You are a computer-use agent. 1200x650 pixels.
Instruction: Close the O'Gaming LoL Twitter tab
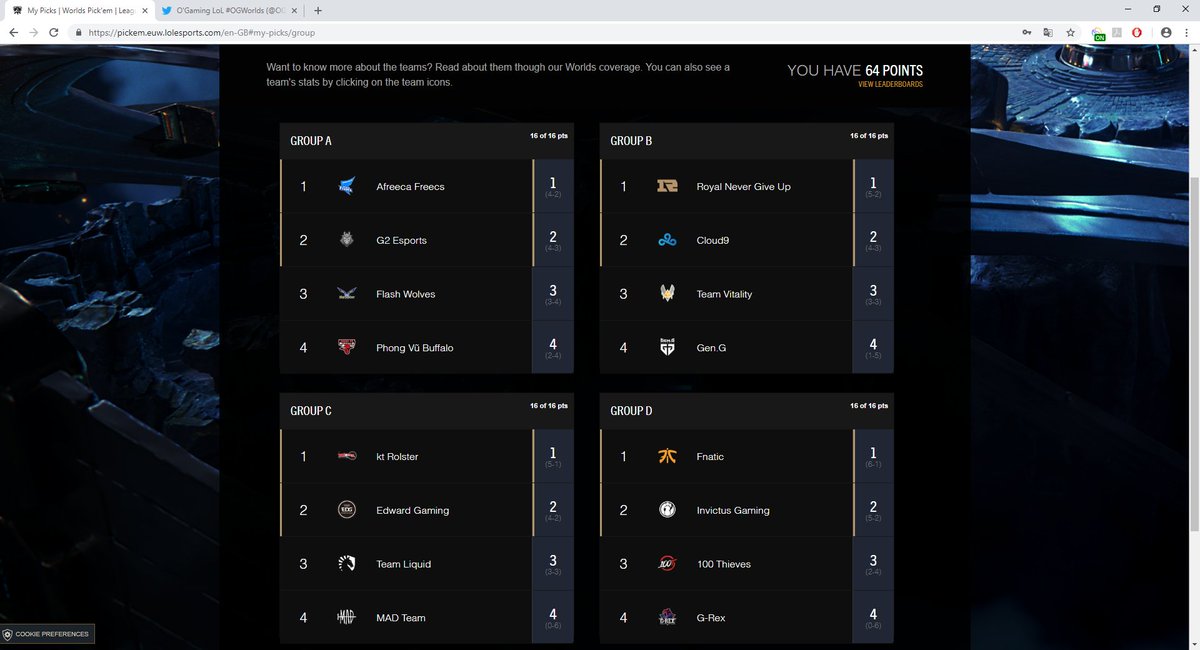point(293,10)
